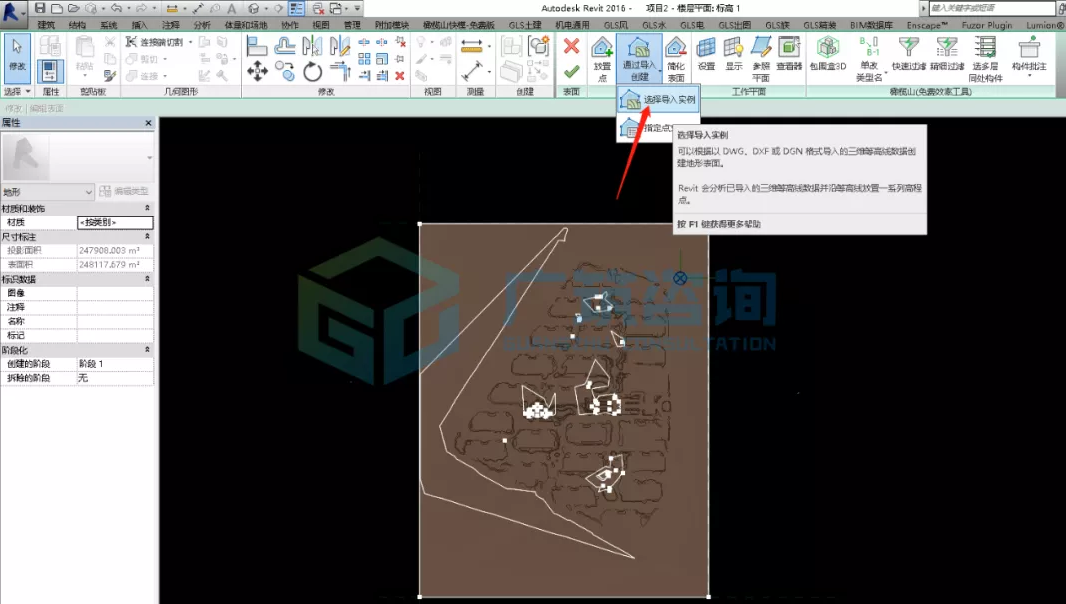Screen dimensions: 1066x604
Task: Select the 简化表面 (Simplify Surface) tool
Action: (676, 59)
